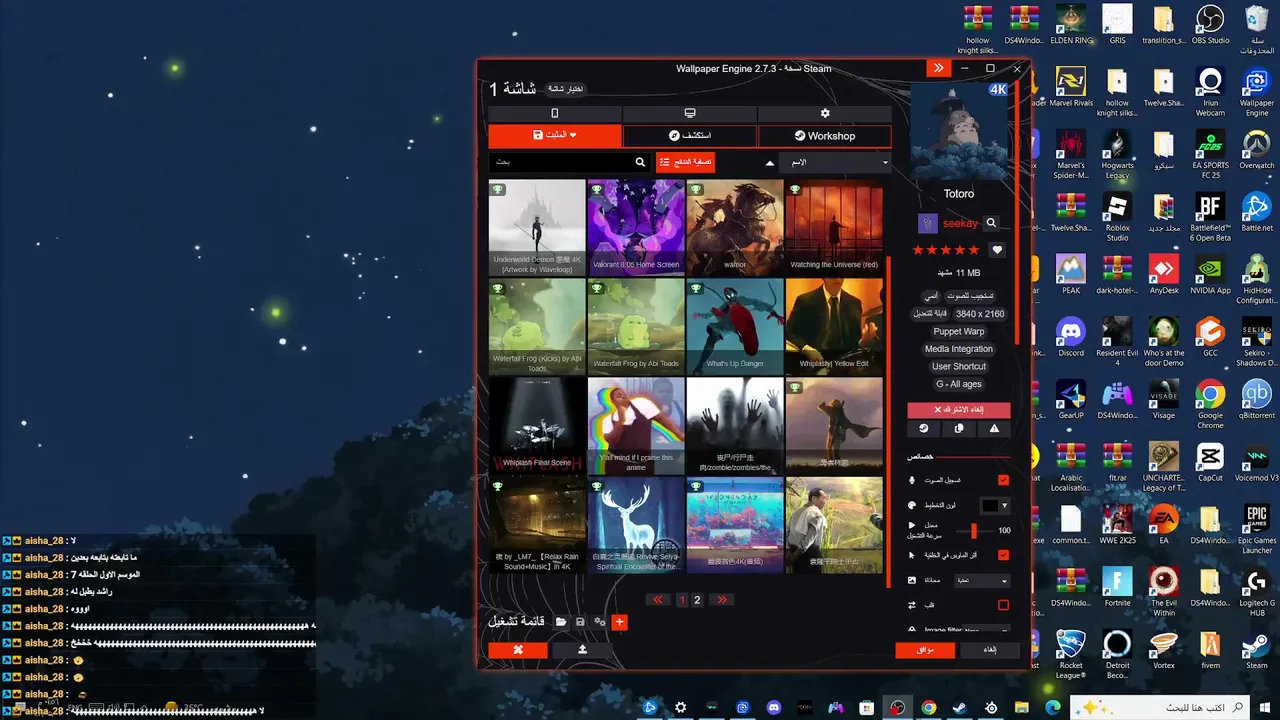1280x720 pixels.
Task: Toggle sort direction arrow
Action: (x=769, y=162)
